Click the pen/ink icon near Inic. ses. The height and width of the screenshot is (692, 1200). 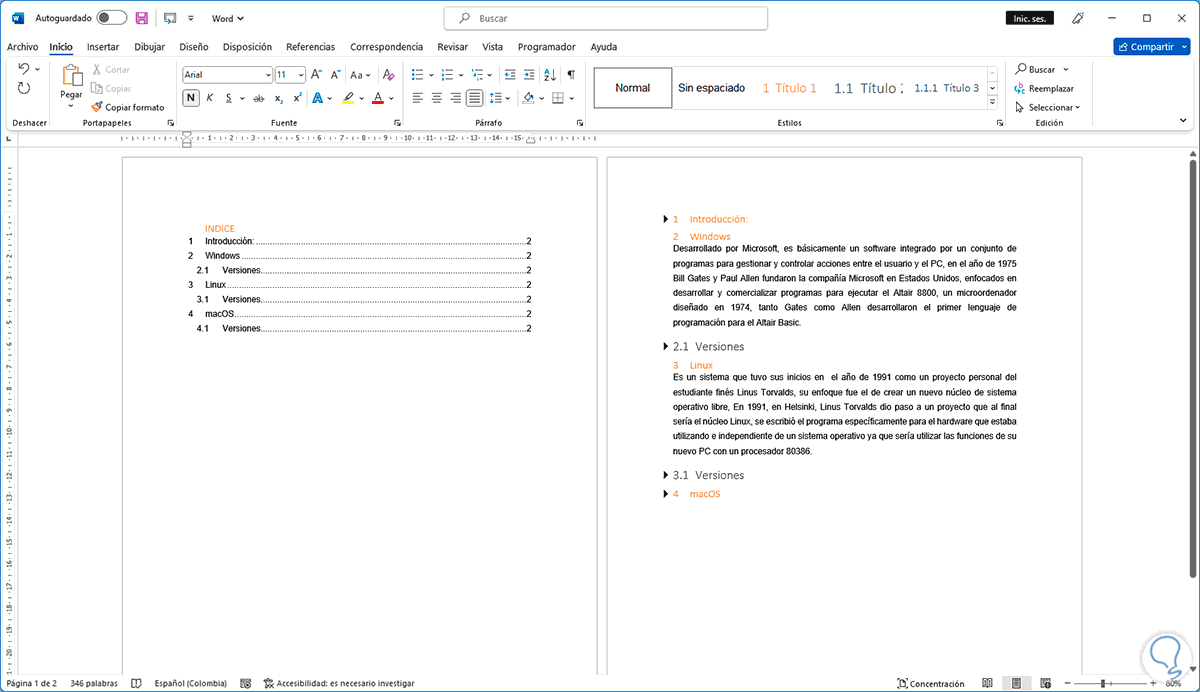coord(1078,18)
